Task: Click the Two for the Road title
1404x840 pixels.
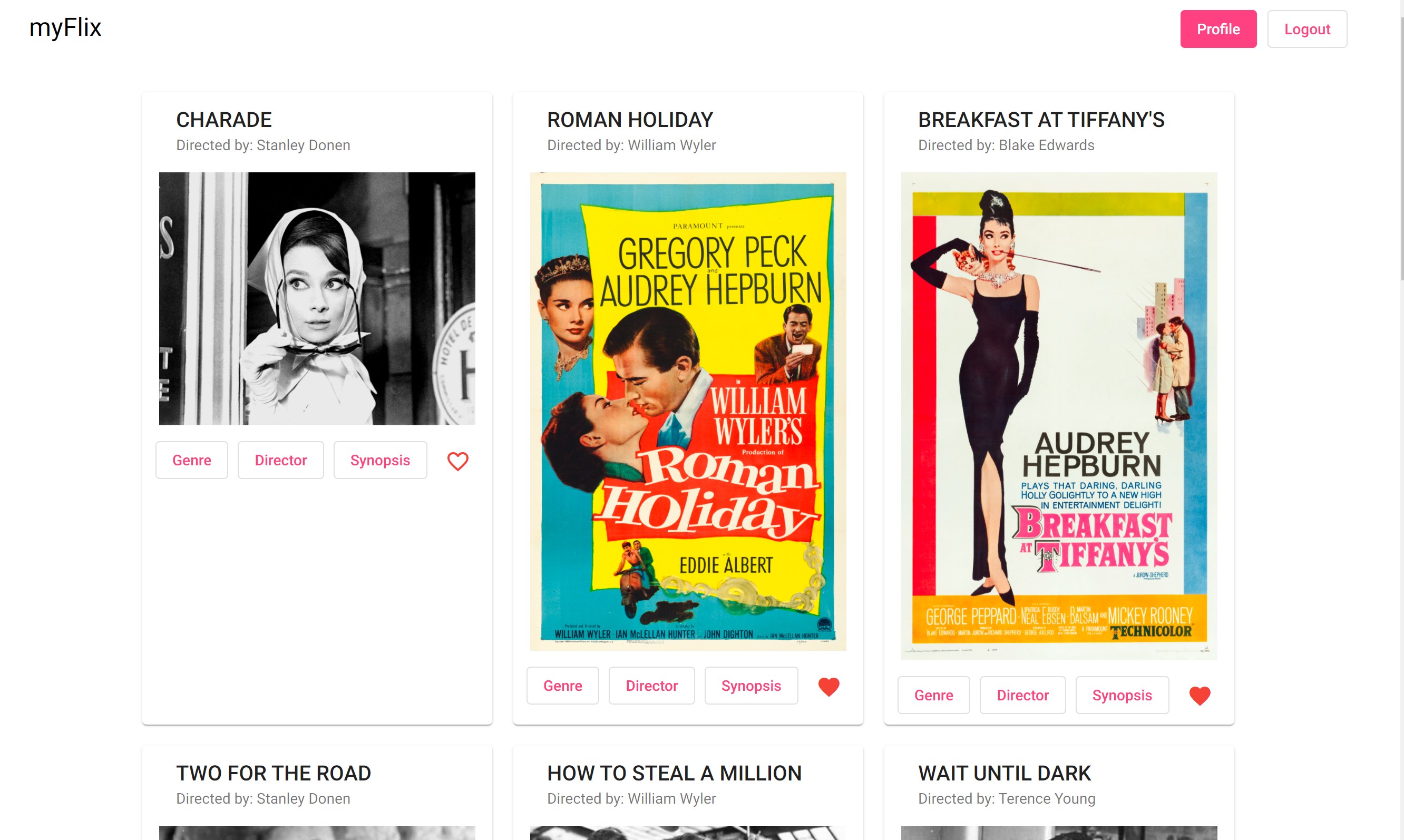Action: click(274, 773)
